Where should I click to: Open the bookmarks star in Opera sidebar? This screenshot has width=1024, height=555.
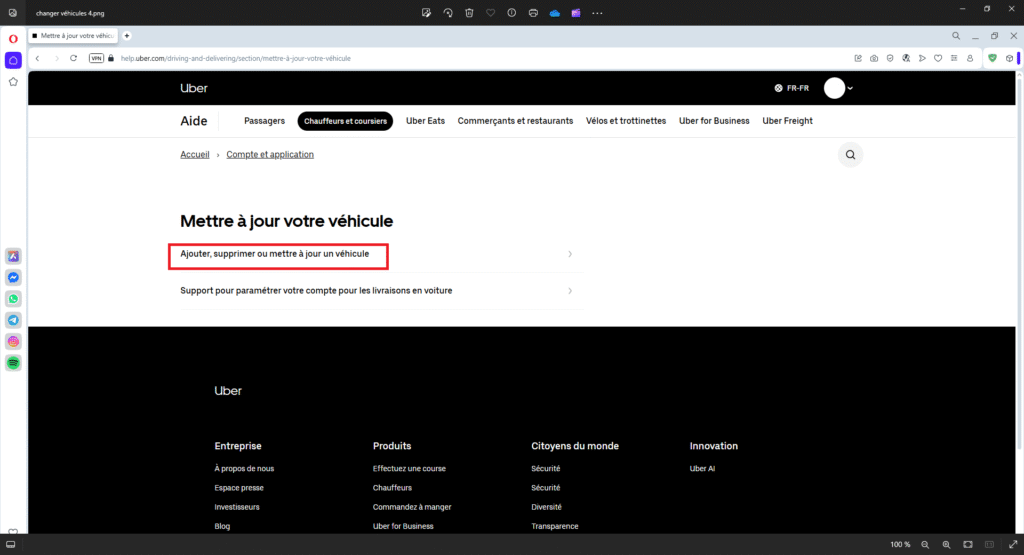[13, 82]
